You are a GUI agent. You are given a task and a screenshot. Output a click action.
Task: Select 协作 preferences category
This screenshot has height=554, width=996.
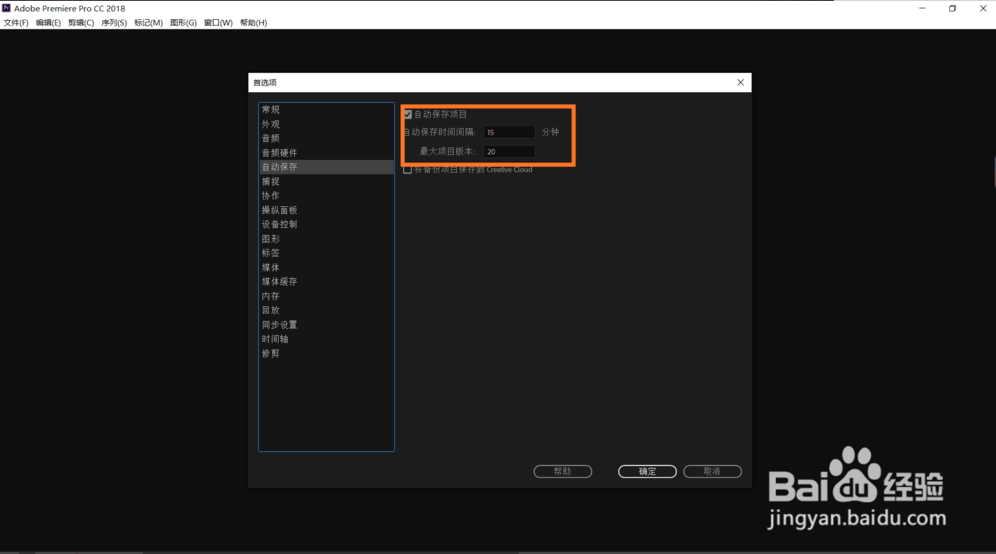pos(326,196)
